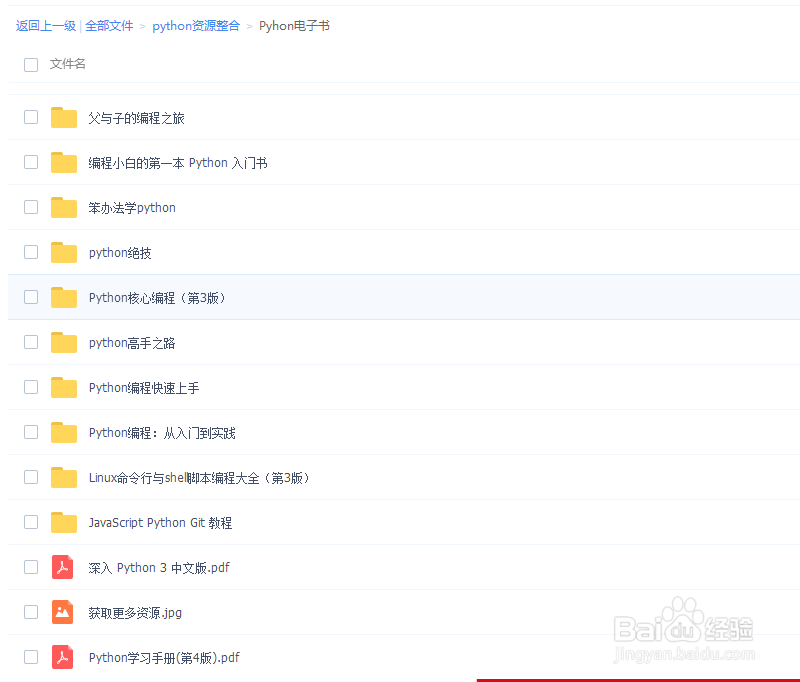This screenshot has height=682, width=800.
Task: Tick checkbox for Python核心编程（第3版）
Action: [x=31, y=297]
